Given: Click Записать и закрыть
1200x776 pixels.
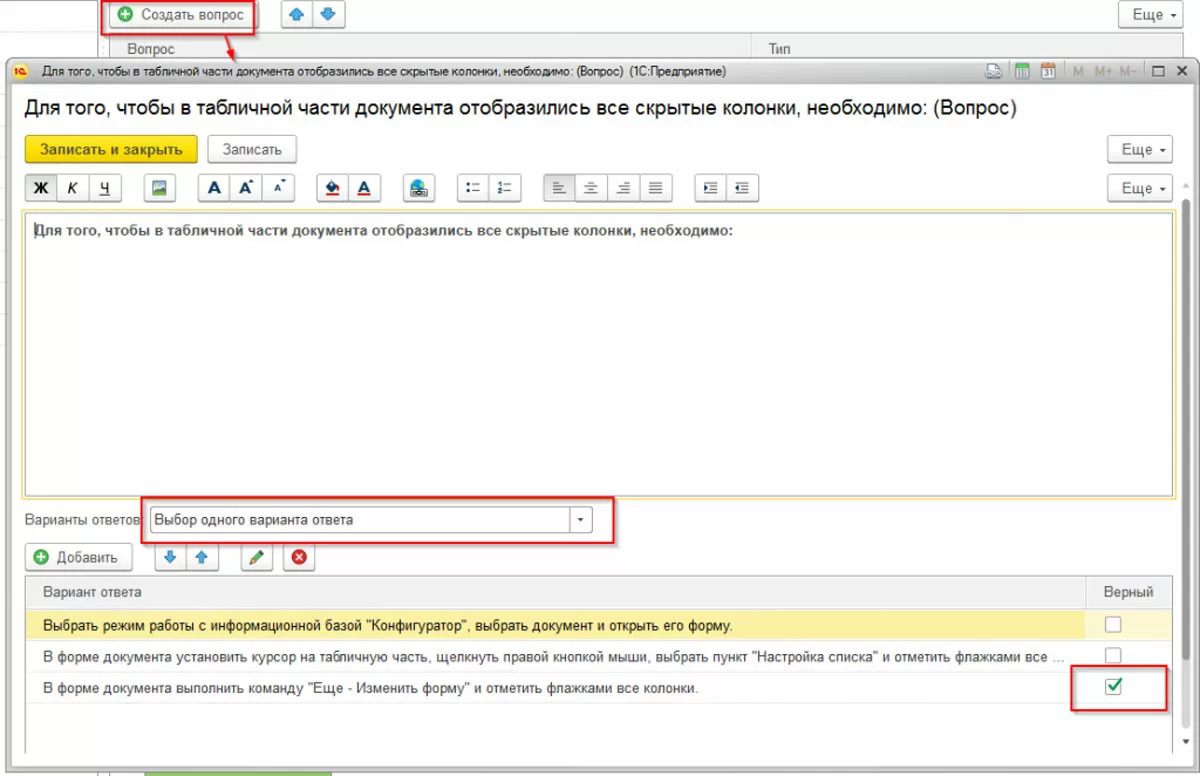Looking at the screenshot, I should tap(111, 149).
